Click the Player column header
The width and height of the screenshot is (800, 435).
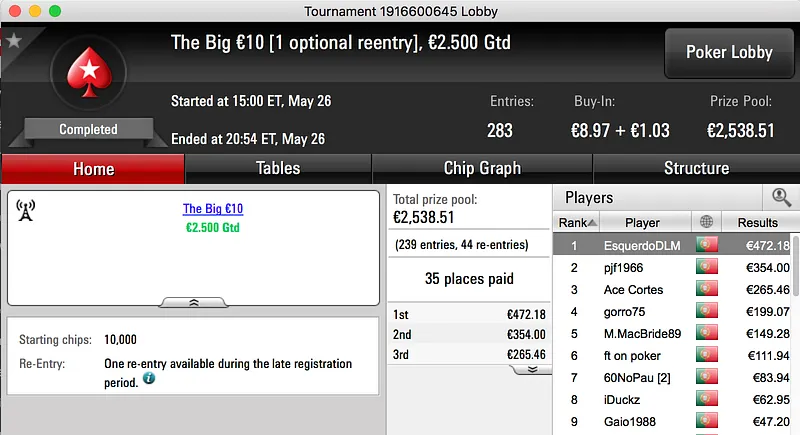[x=642, y=222]
